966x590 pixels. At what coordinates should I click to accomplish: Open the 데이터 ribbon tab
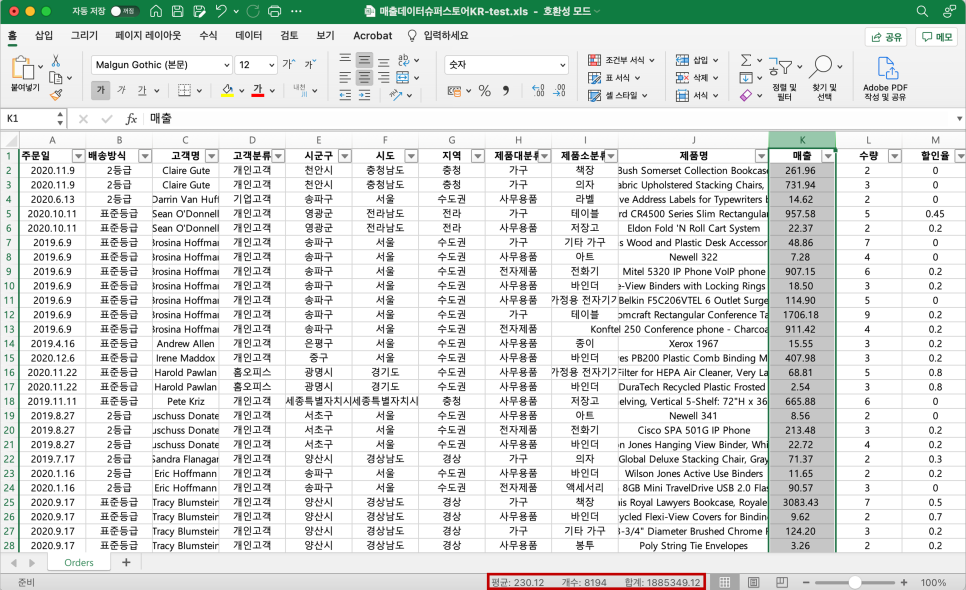(x=249, y=35)
